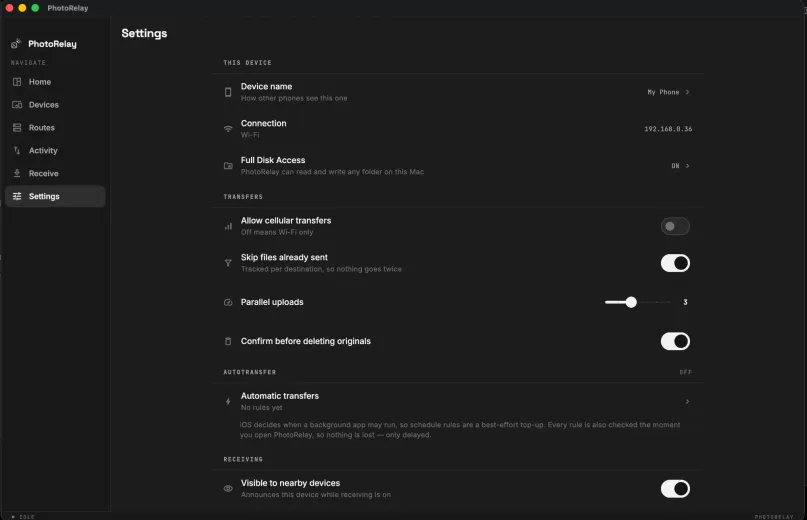Click the TRANSFERS section header
Image resolution: width=807 pixels, height=520 pixels.
click(x=243, y=197)
